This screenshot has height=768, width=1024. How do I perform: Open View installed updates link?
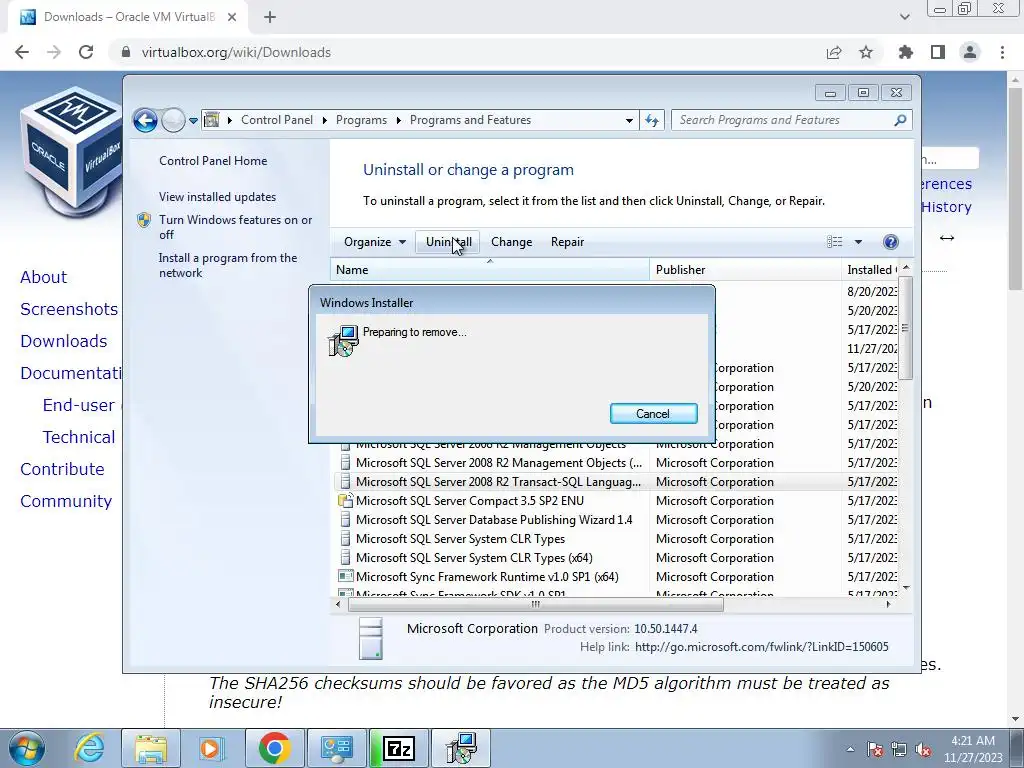point(217,197)
